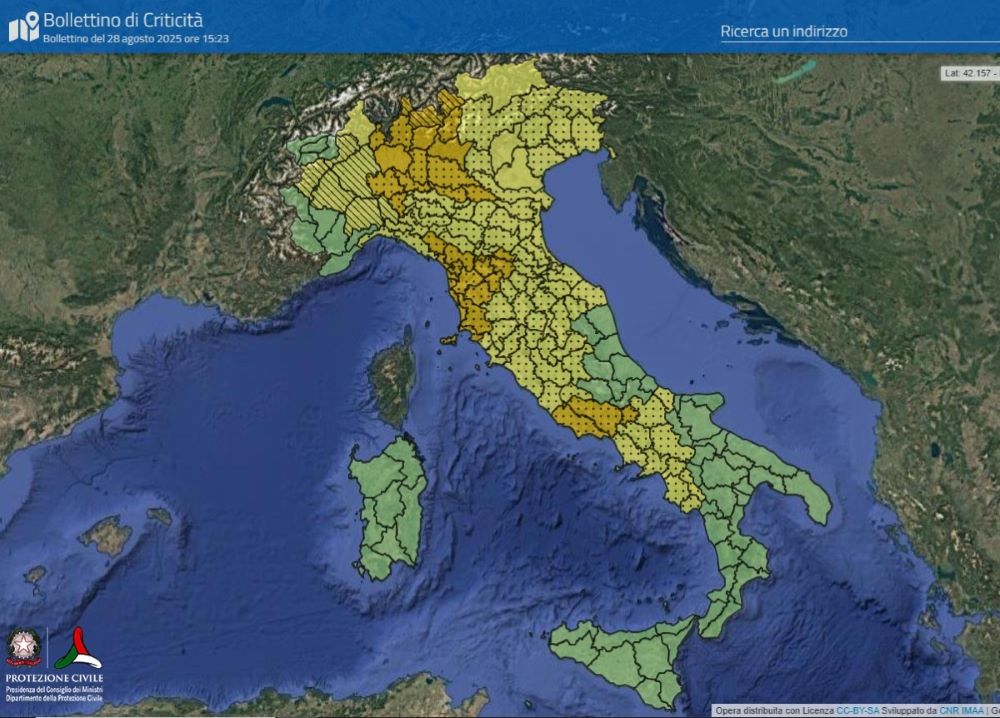This screenshot has height=718, width=1000.
Task: Focus the 'Ricerca un indirizzo' search field
Action: 850,31
